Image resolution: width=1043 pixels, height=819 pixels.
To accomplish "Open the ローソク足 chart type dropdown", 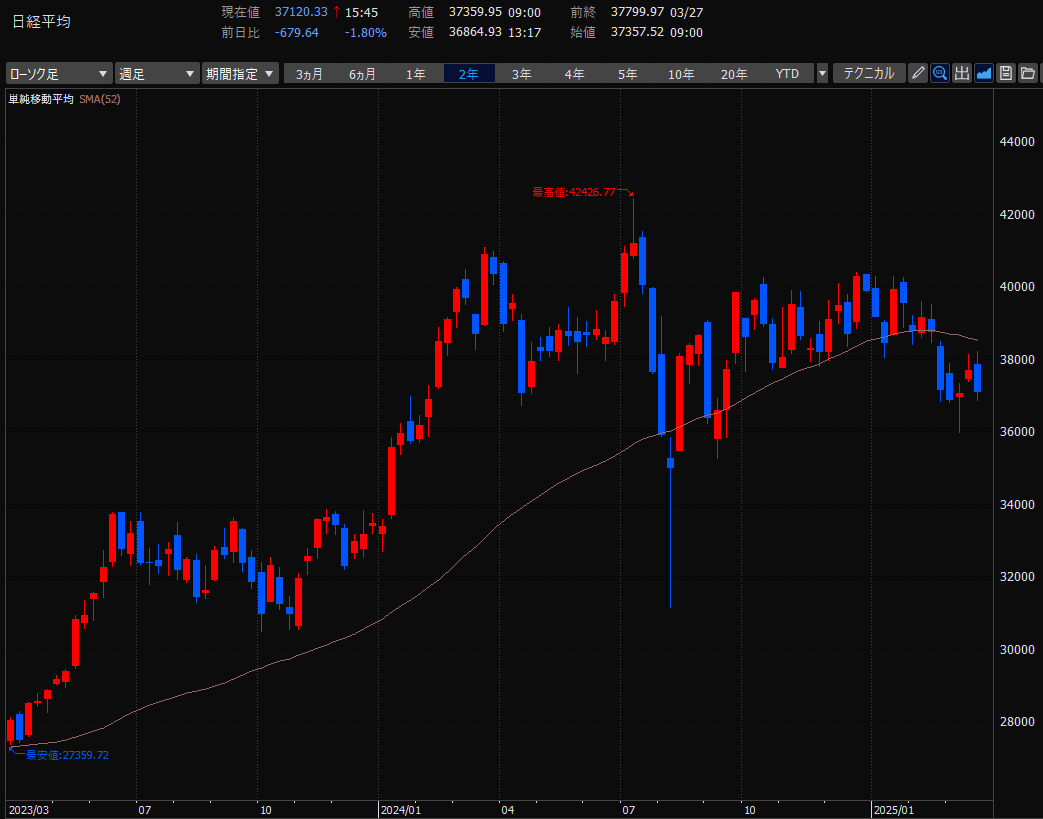I will click(x=59, y=73).
